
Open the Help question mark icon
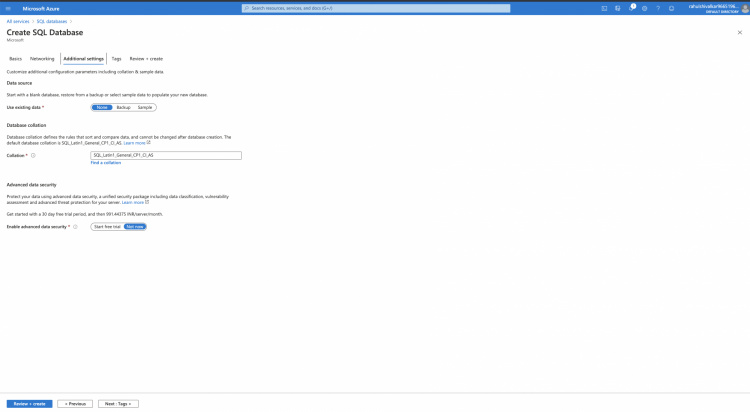pyautogui.click(x=658, y=7)
